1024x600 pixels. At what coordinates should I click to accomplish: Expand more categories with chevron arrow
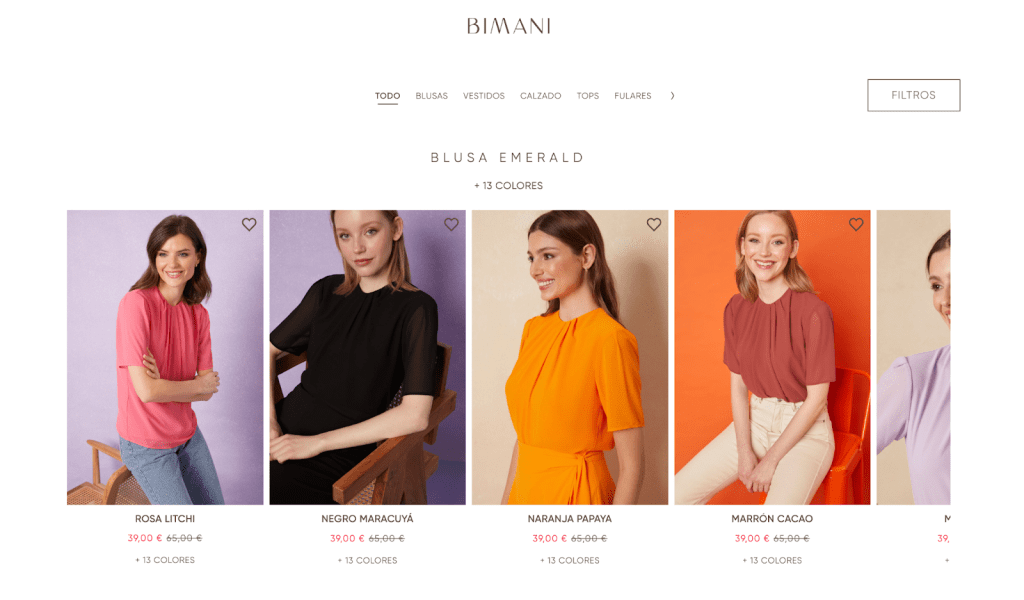point(672,96)
